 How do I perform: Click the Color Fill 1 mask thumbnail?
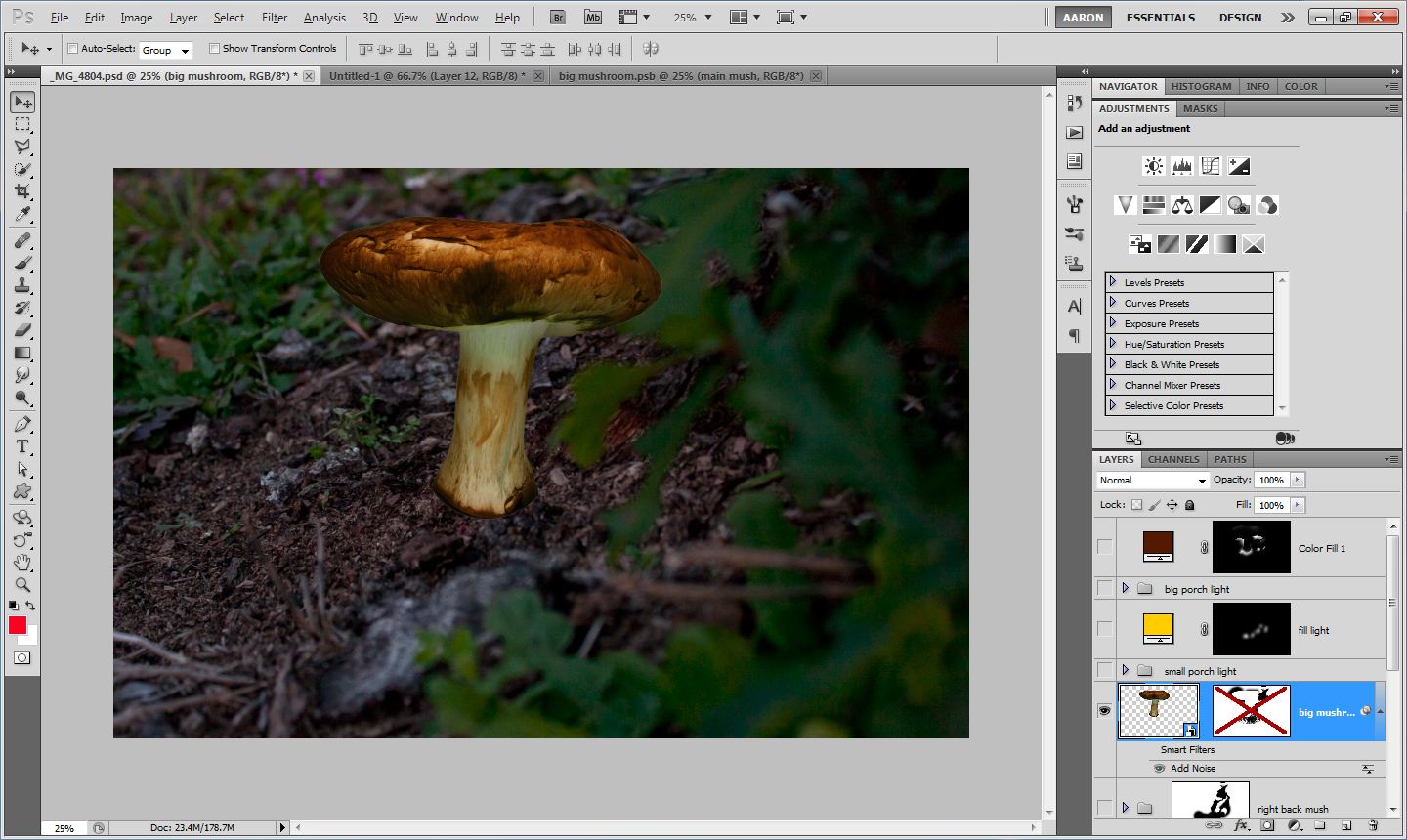1251,547
